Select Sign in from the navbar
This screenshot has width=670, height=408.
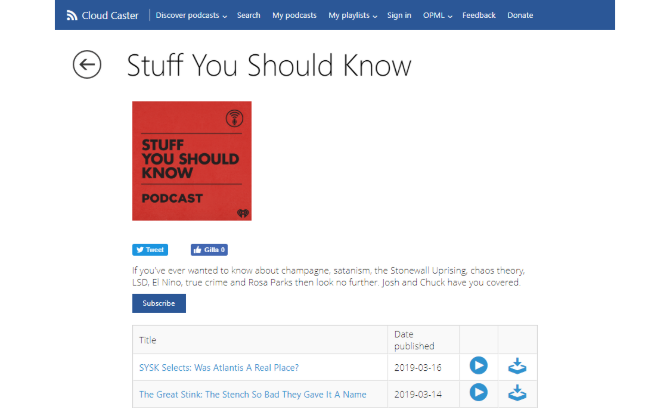coord(399,15)
